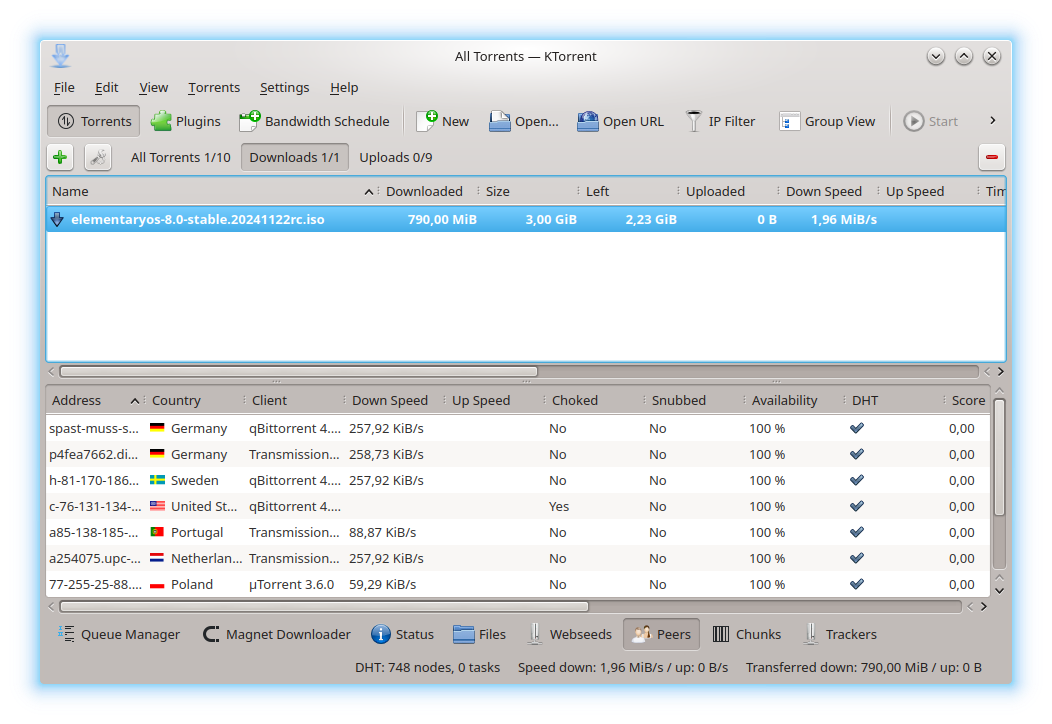Image resolution: width=1052 pixels, height=724 pixels.
Task: Click the Portugal flag icon
Action: [157, 532]
